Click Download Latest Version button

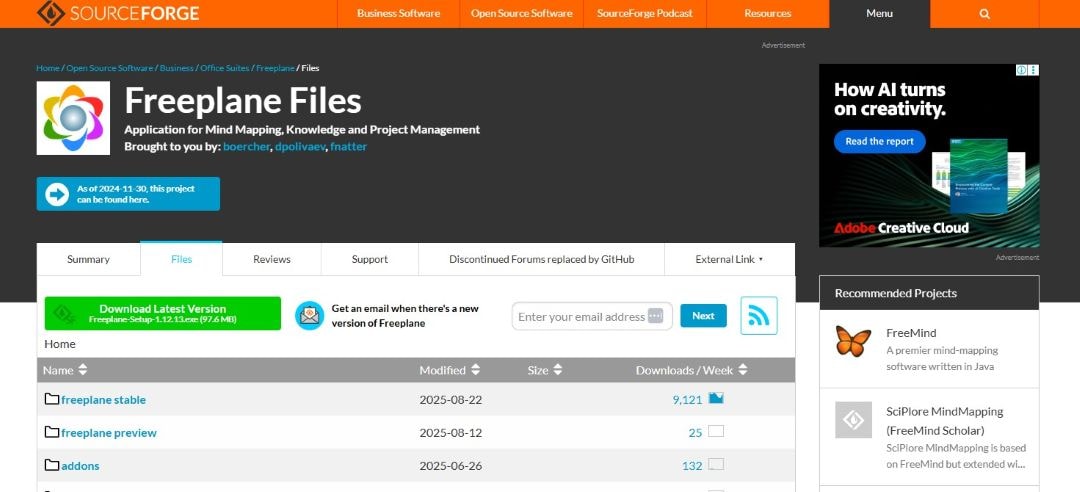point(163,314)
